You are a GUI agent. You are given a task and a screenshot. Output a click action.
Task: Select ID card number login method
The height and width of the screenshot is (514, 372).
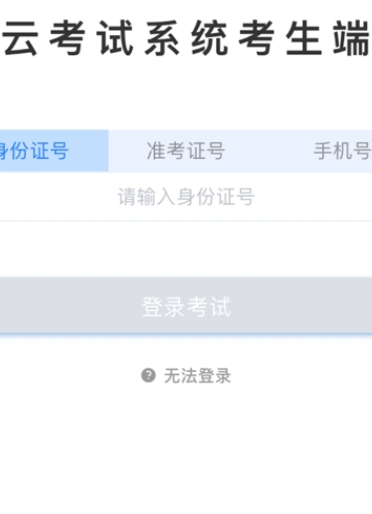[54, 151]
